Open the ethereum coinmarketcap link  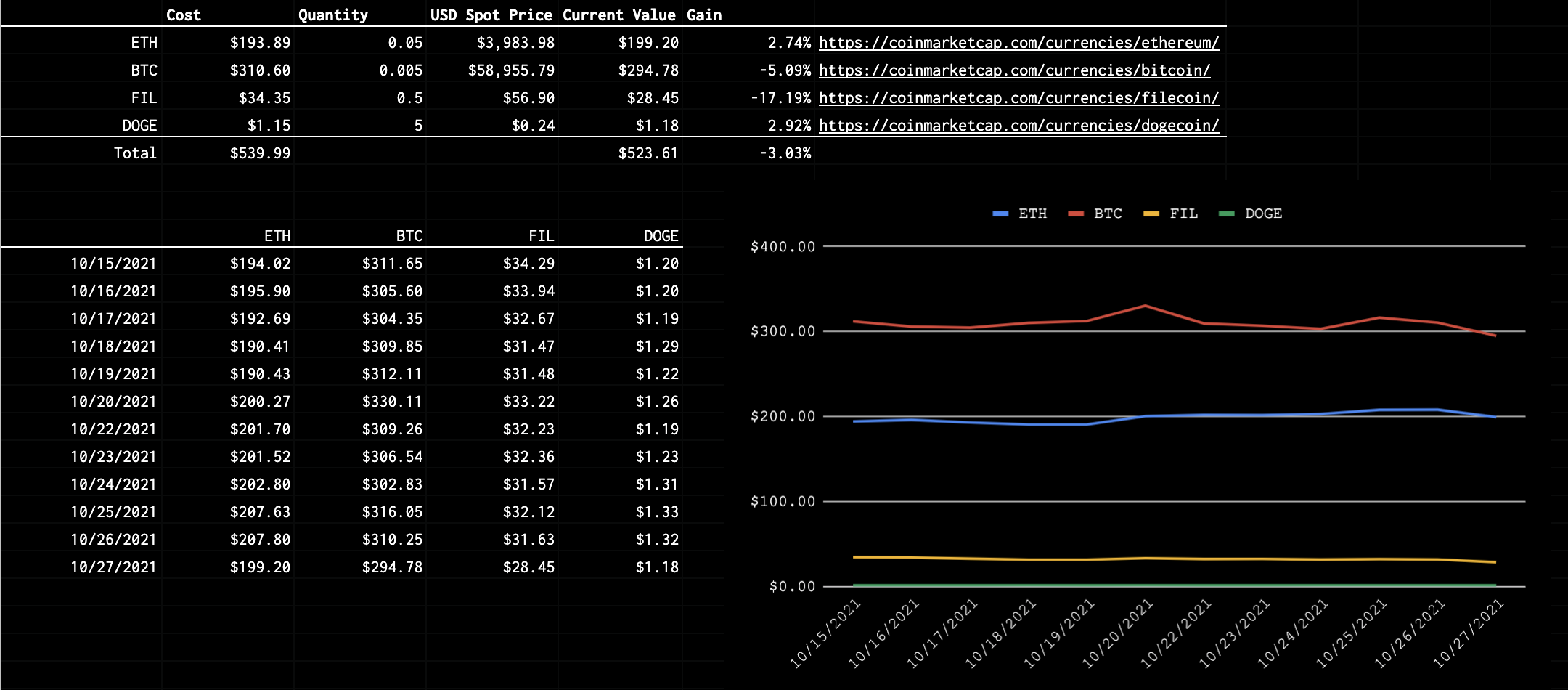1018,43
